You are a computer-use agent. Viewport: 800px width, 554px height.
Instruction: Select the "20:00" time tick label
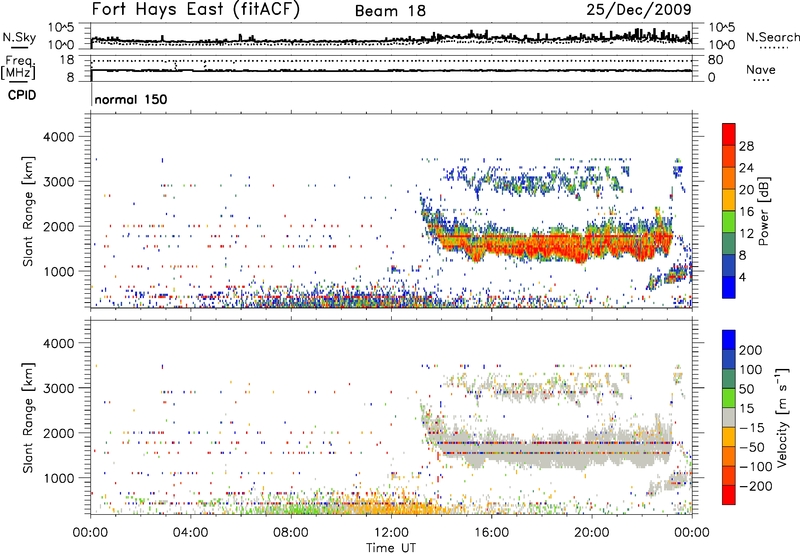pyautogui.click(x=591, y=533)
